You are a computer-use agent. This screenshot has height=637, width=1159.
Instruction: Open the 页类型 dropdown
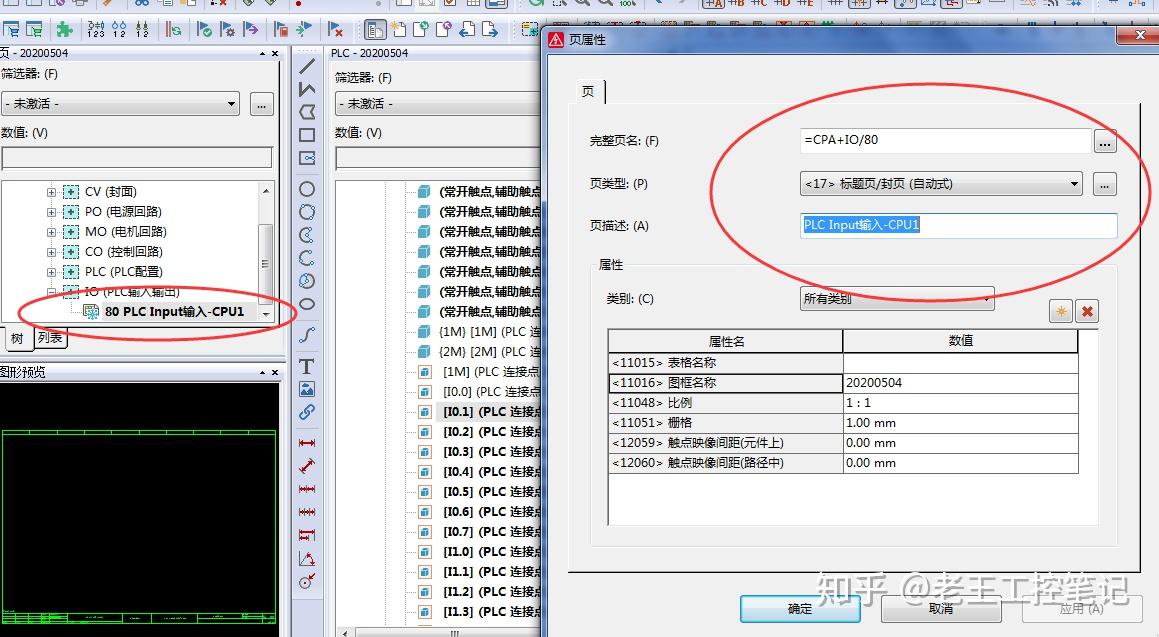point(1076,183)
